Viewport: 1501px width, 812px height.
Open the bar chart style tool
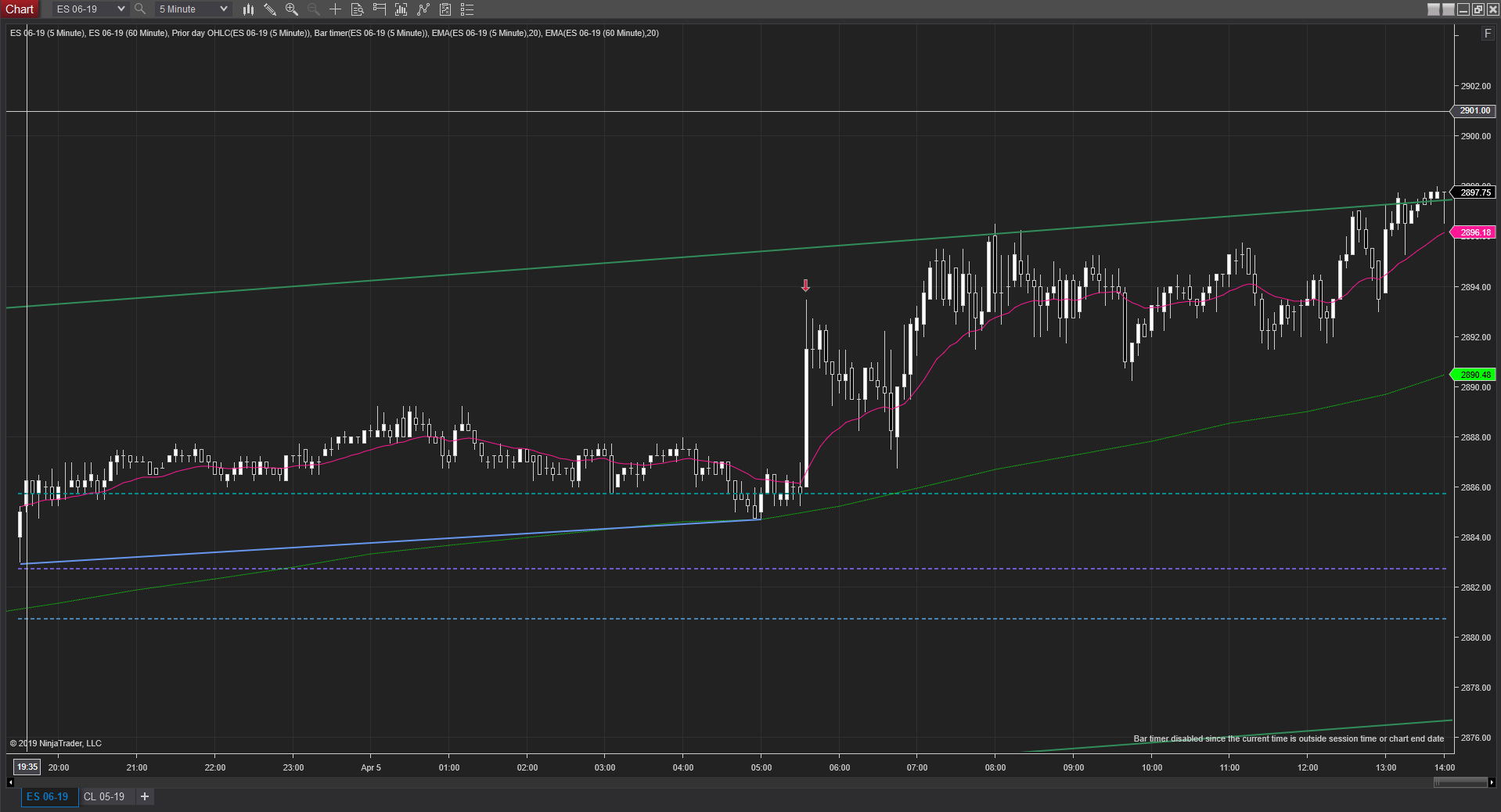[248, 9]
